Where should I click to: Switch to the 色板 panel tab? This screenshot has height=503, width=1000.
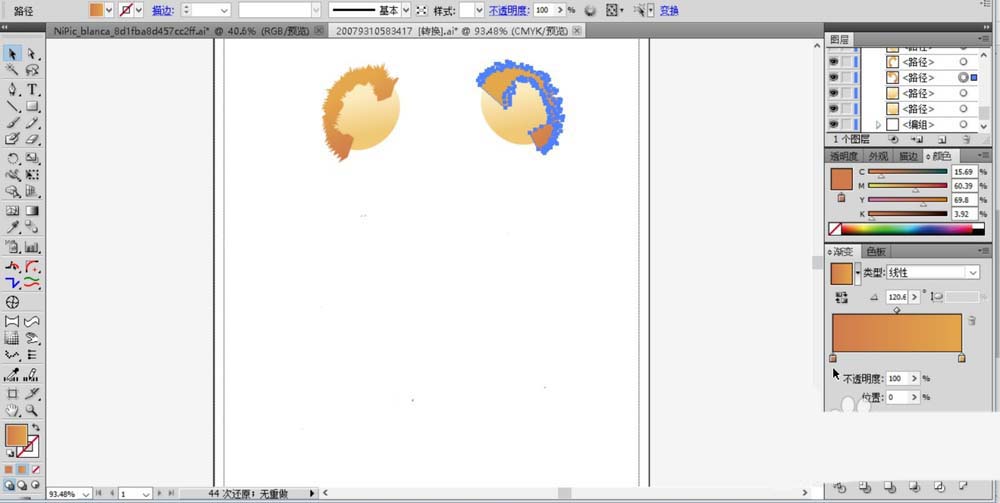click(x=876, y=252)
